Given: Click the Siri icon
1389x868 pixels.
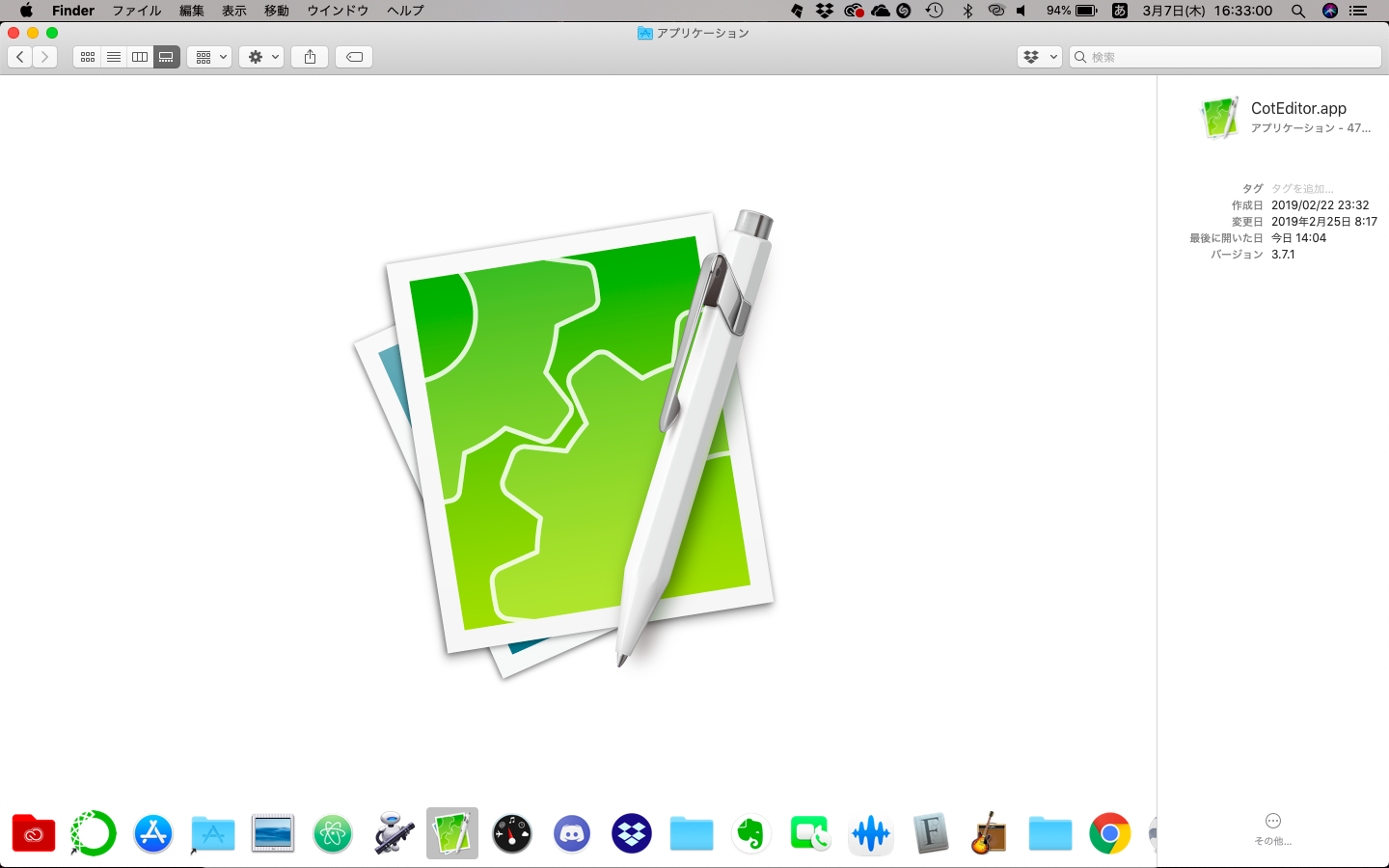Looking at the screenshot, I should coord(1330,11).
